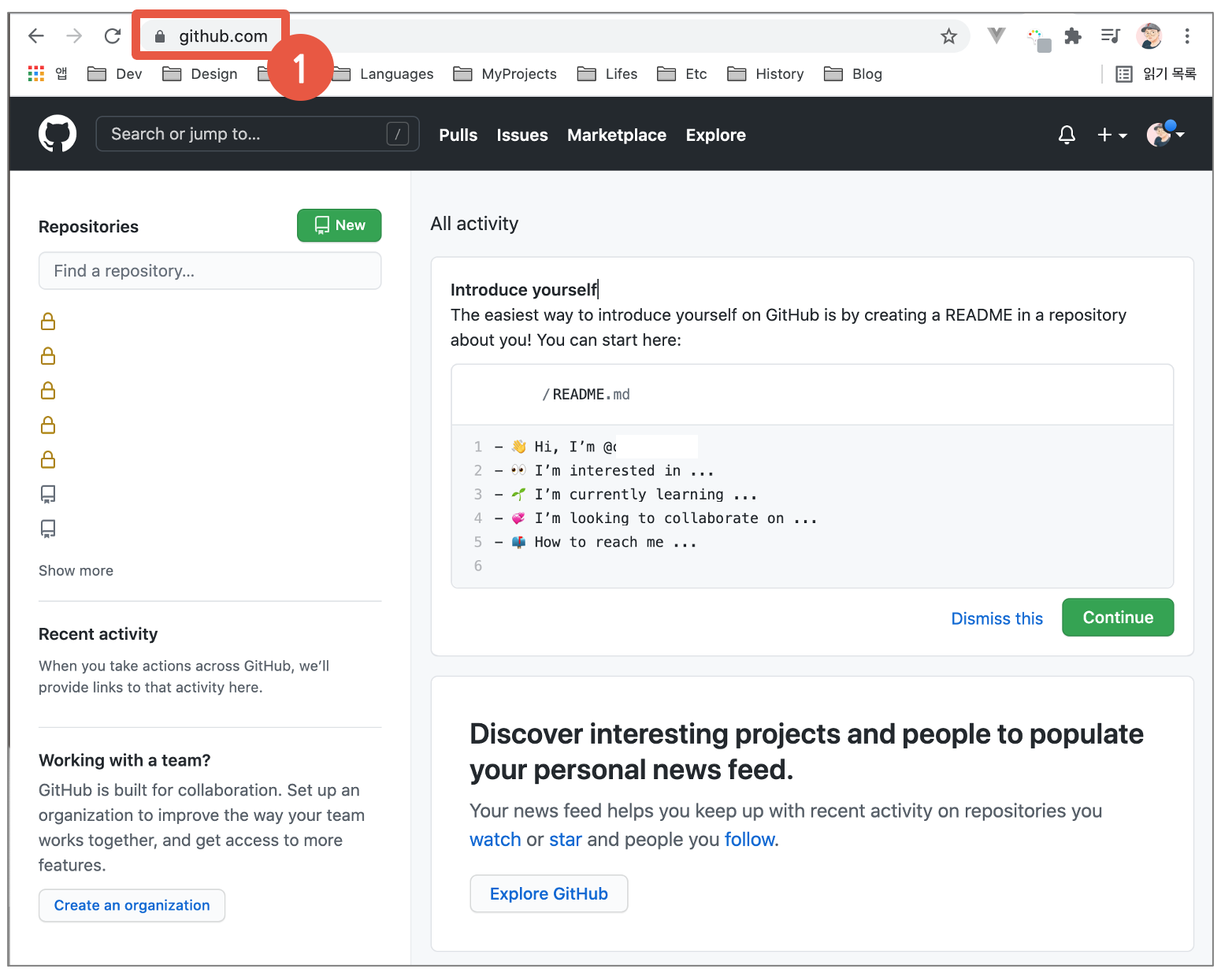Click the README.md file name header

pos(586,394)
